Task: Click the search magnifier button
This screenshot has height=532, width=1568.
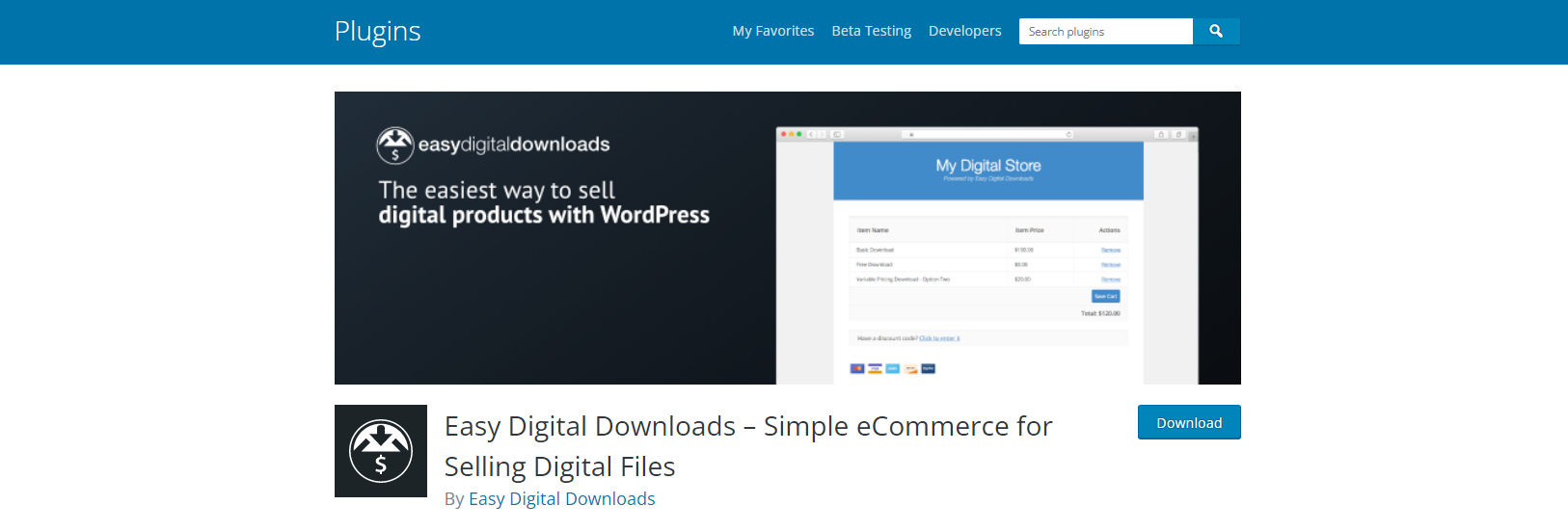Action: tap(1216, 31)
